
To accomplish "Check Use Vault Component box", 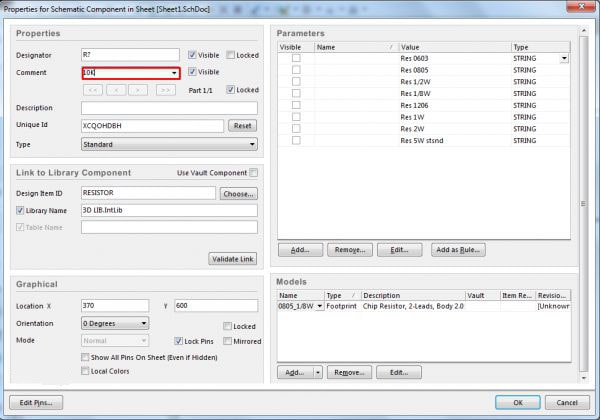I will pyautogui.click(x=253, y=173).
